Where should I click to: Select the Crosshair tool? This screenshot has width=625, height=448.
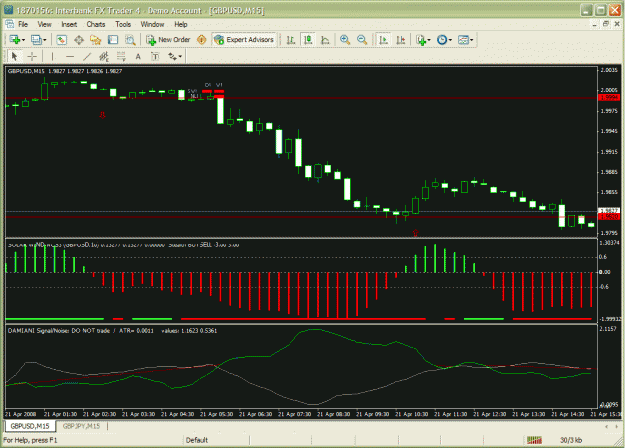click(32, 57)
